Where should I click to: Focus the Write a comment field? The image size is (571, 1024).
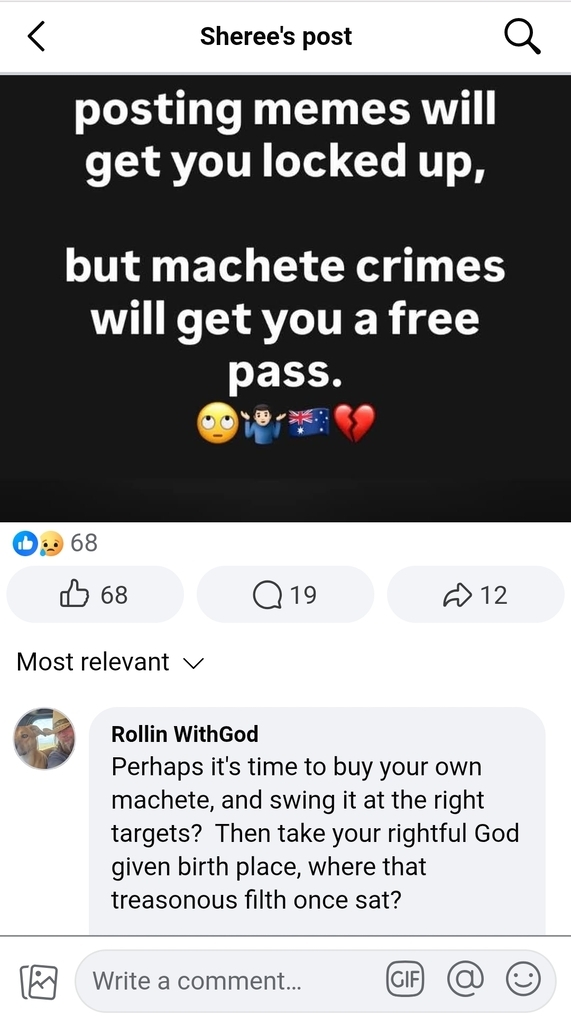[x=229, y=981]
